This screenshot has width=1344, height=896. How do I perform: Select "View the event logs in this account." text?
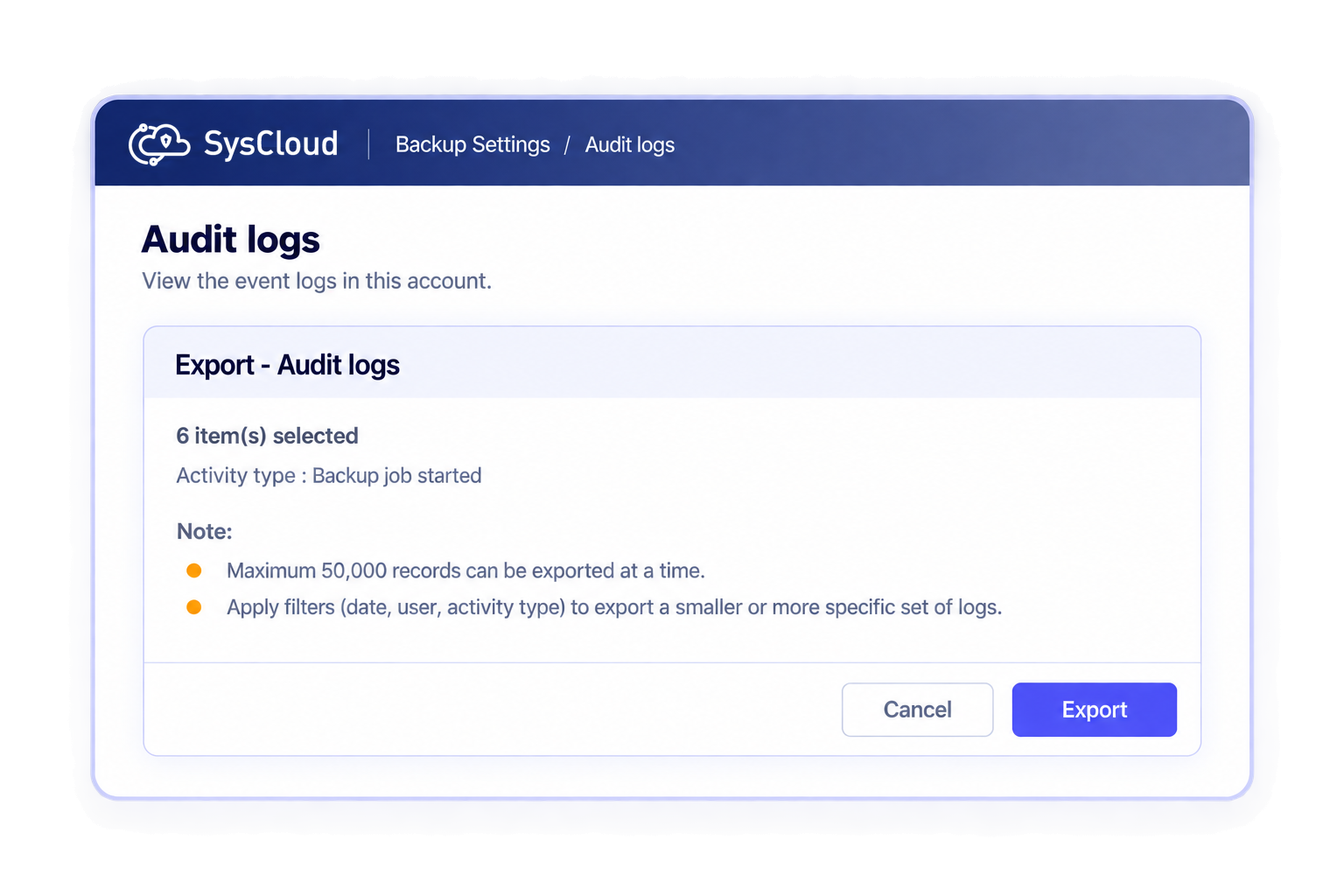317,281
